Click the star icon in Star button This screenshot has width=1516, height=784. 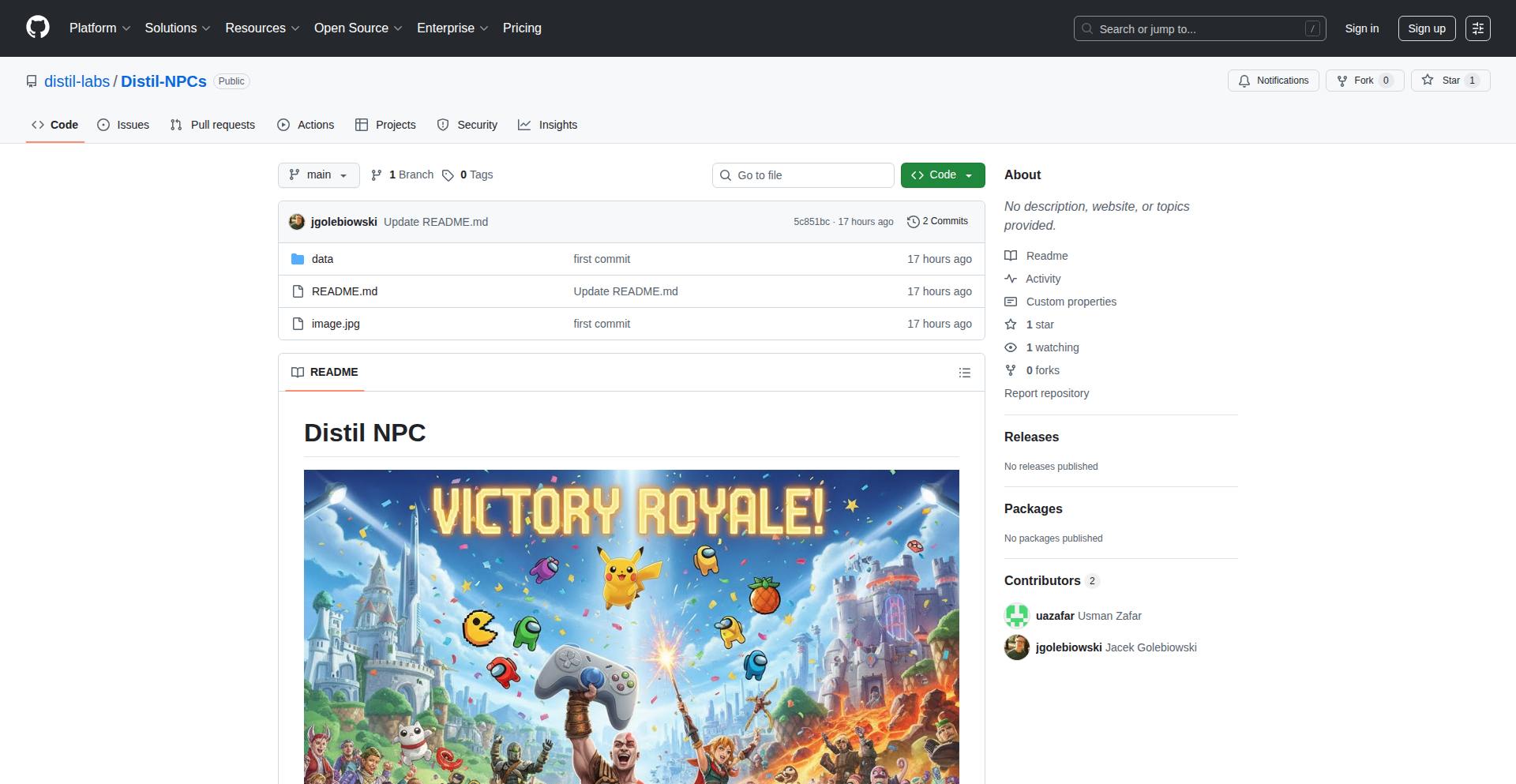[x=1428, y=80]
